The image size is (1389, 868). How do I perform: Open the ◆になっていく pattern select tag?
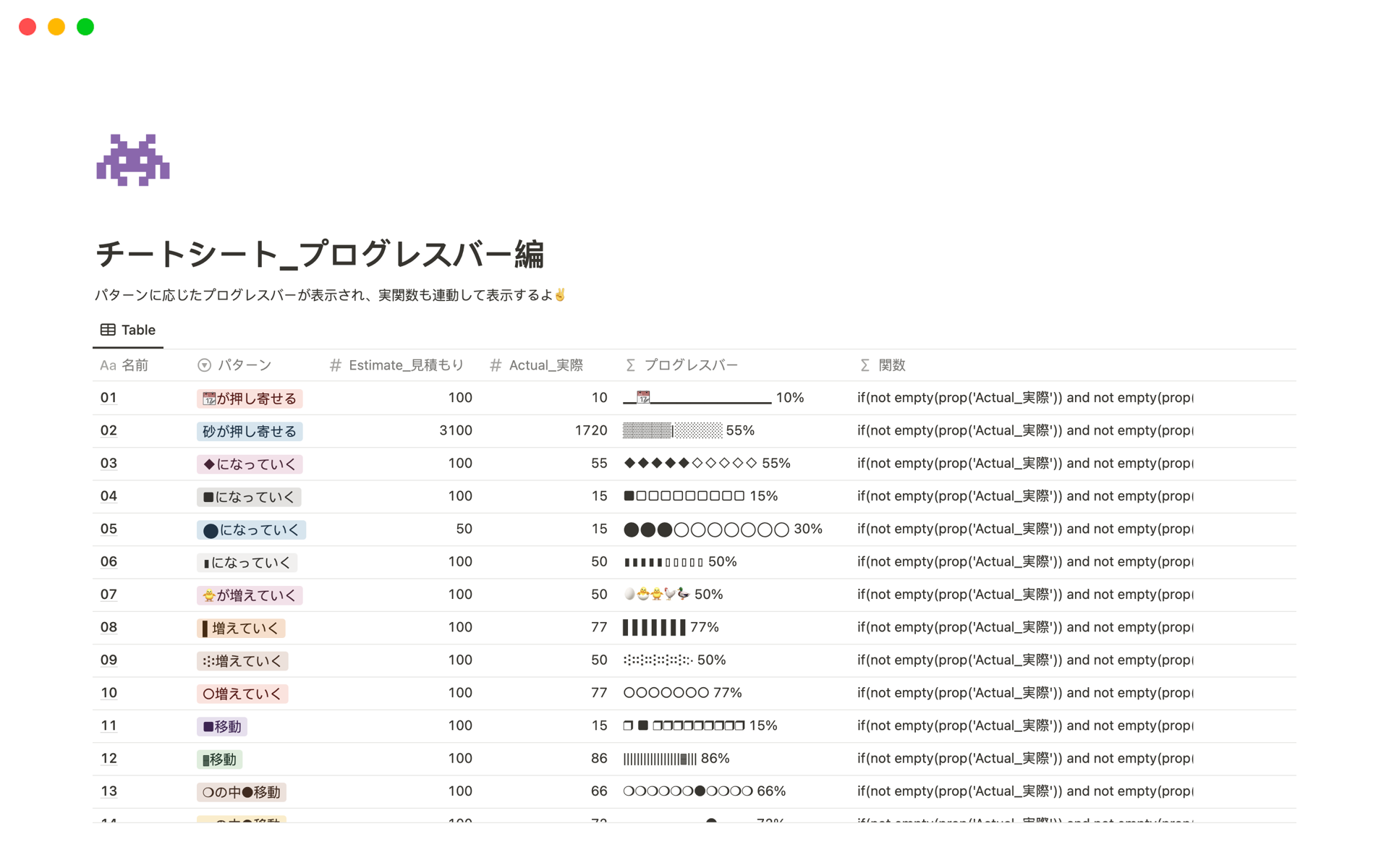[x=250, y=464]
